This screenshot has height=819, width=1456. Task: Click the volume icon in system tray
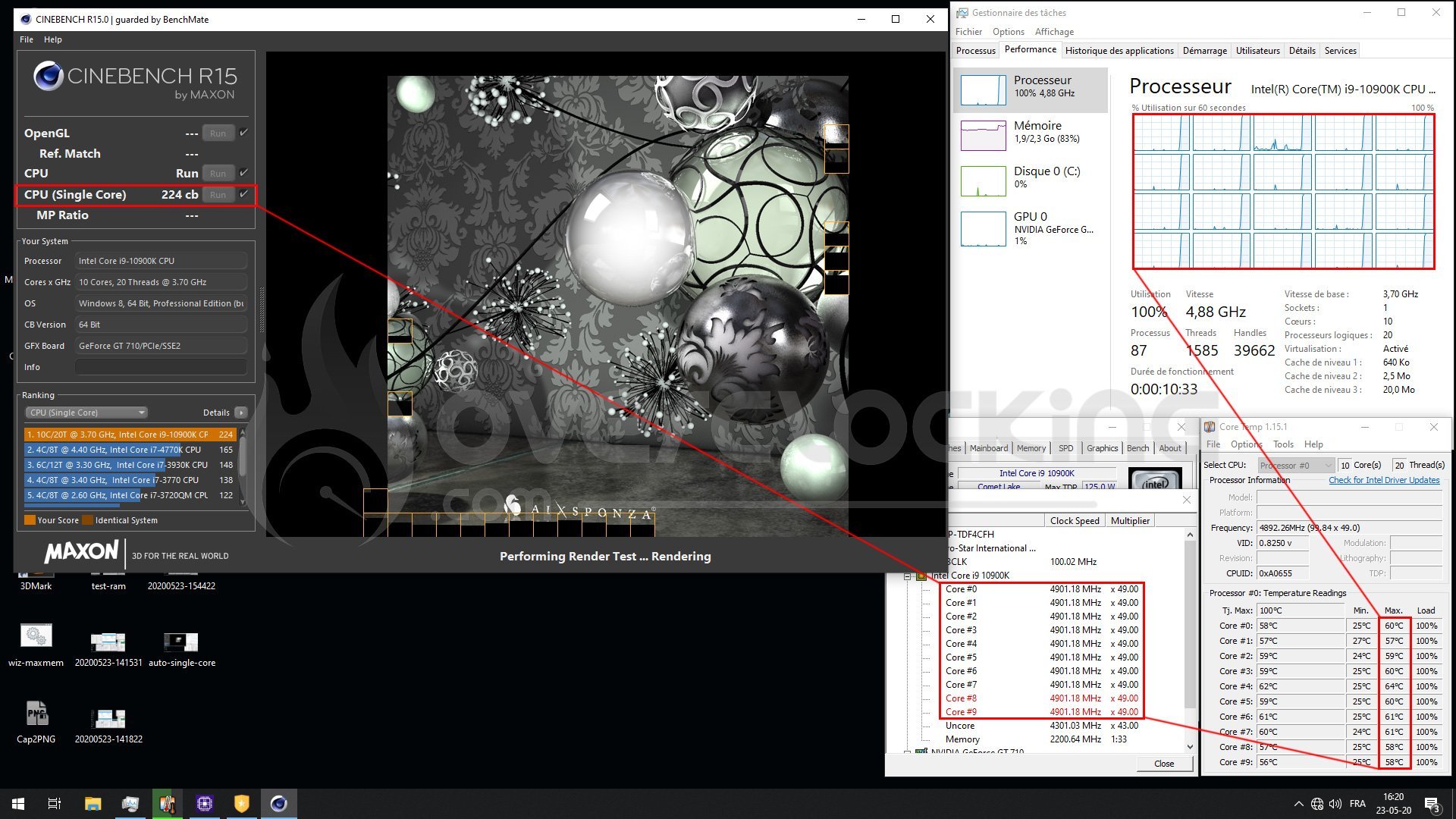tap(1335, 804)
